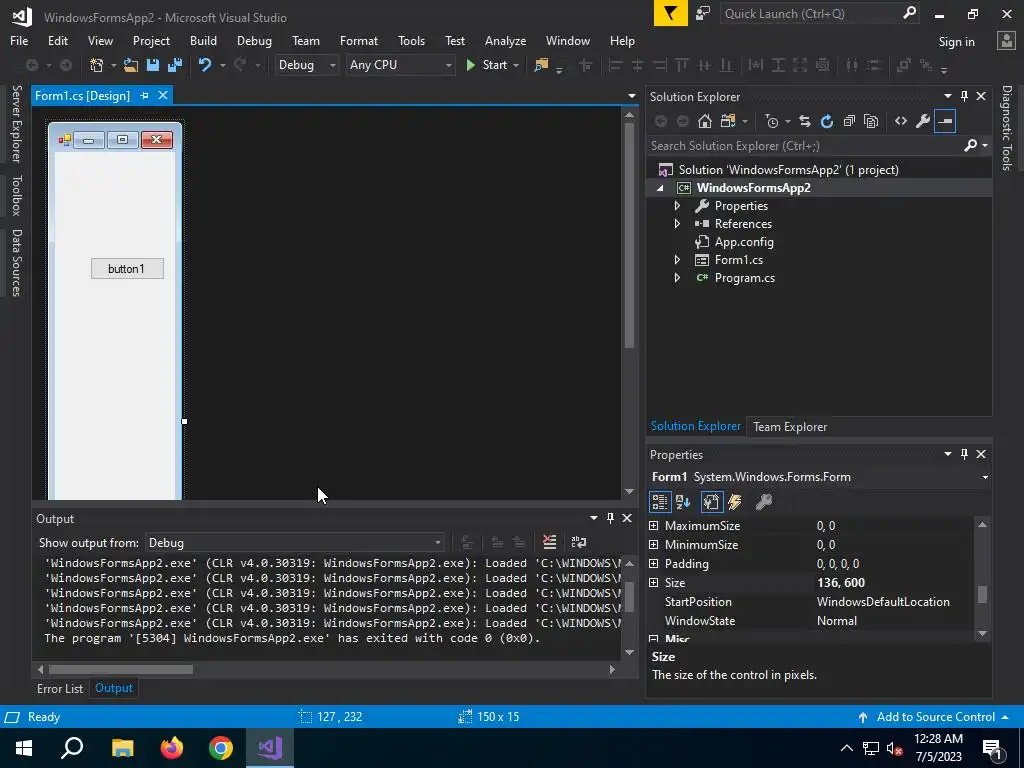
Task: Open Windows search from the taskbar
Action: pos(72,748)
